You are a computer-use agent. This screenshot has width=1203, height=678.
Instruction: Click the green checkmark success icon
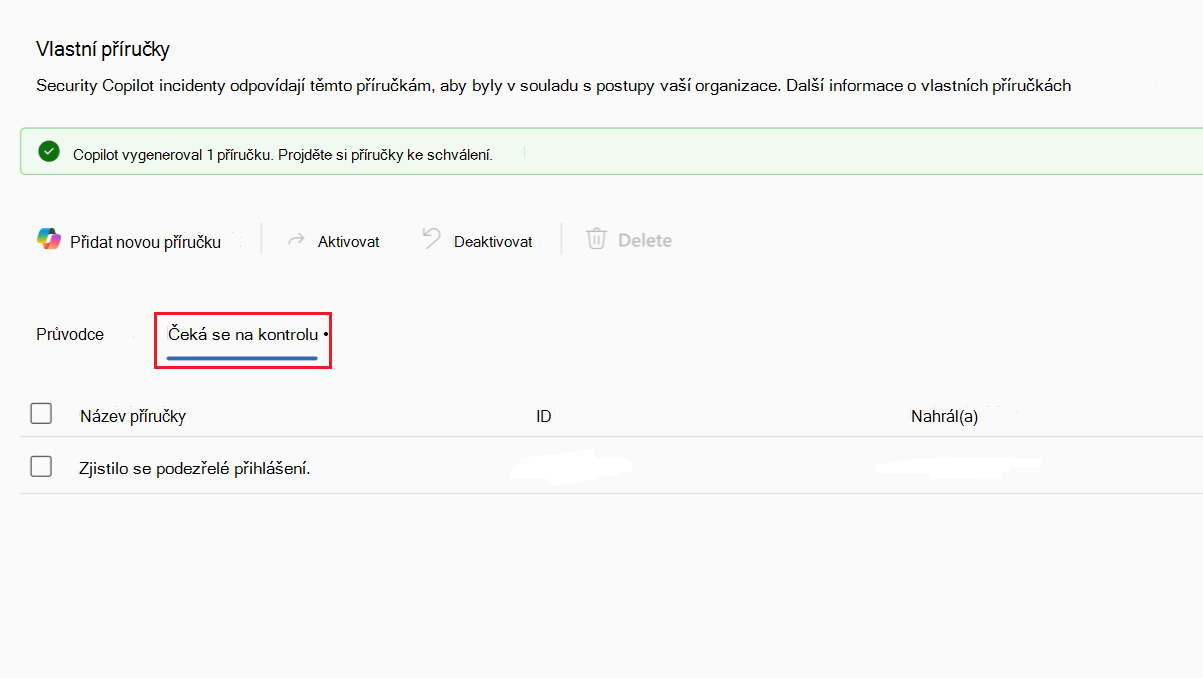[48, 152]
